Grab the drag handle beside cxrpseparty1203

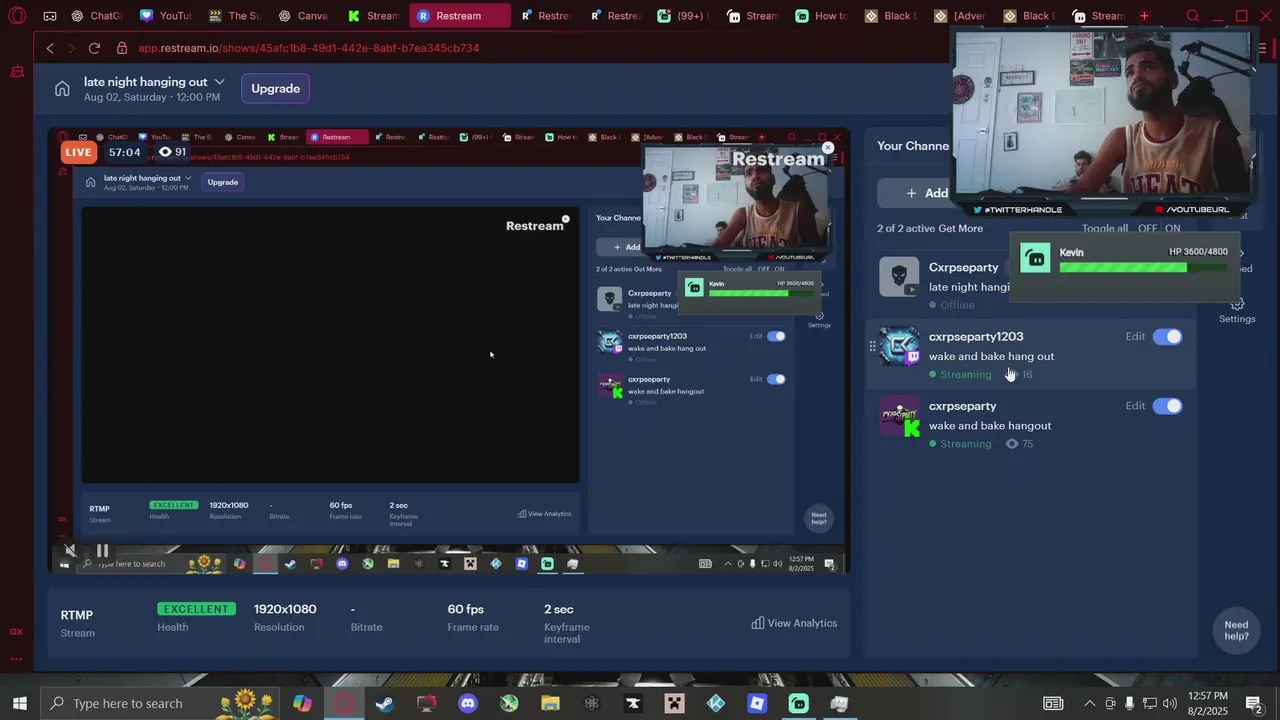point(872,346)
